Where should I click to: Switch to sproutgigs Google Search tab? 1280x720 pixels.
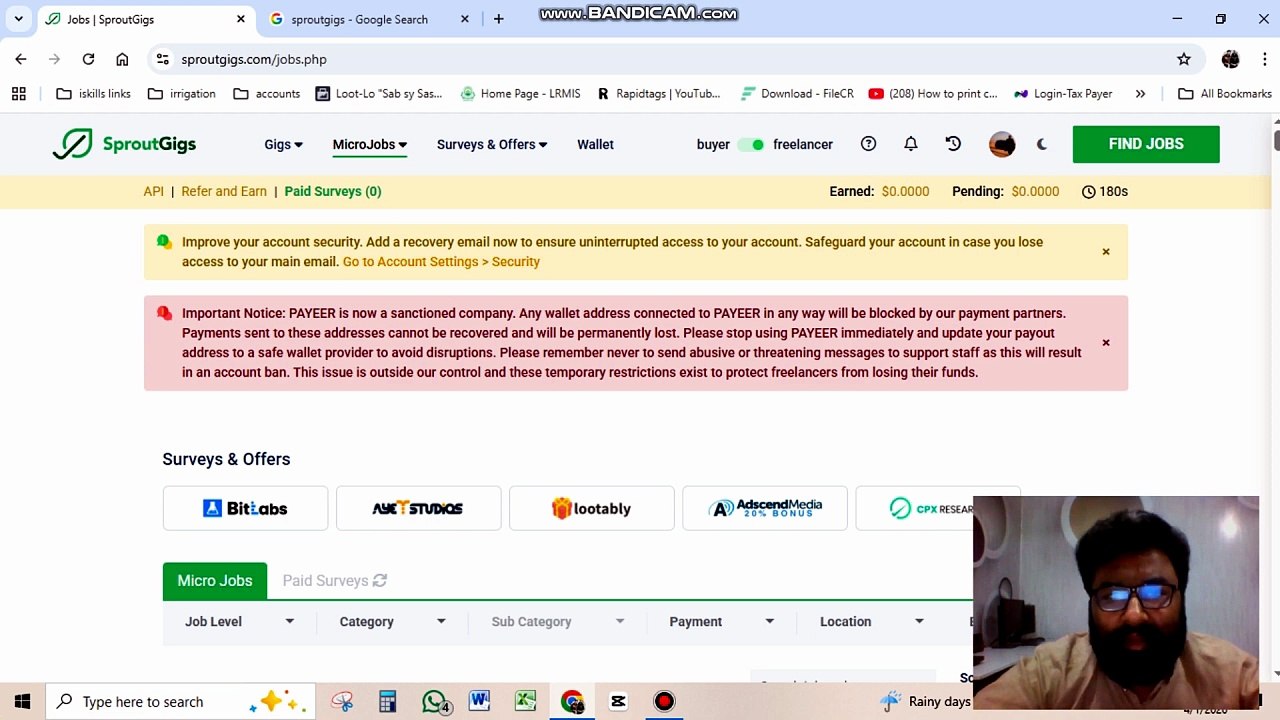[369, 19]
